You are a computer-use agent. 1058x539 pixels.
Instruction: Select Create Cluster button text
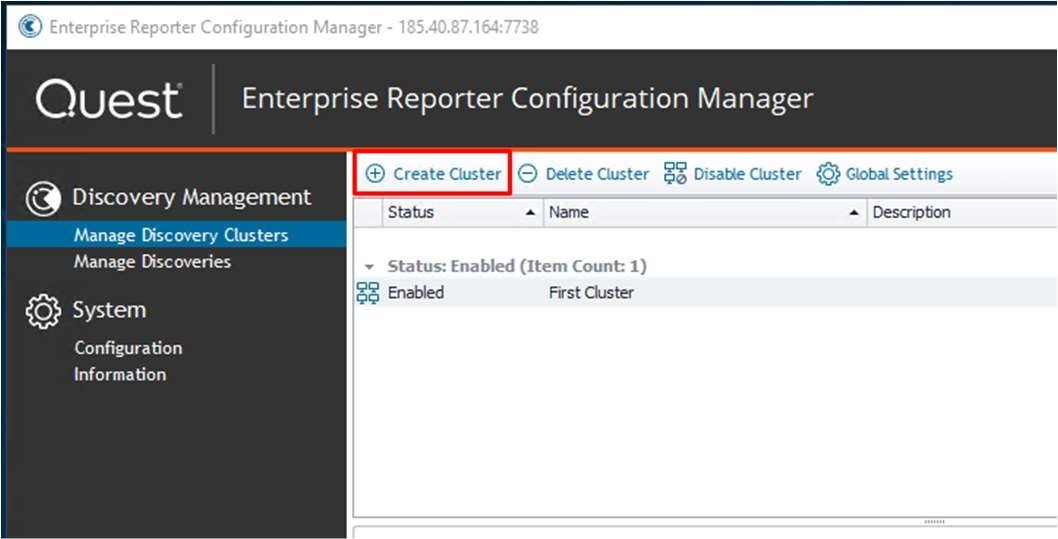pos(447,174)
